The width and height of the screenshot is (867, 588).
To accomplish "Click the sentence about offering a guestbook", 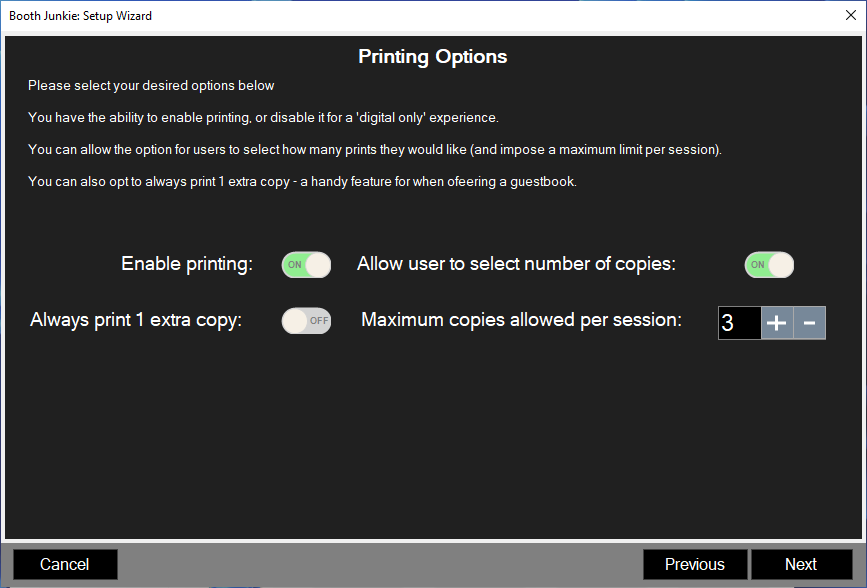I will tap(302, 182).
